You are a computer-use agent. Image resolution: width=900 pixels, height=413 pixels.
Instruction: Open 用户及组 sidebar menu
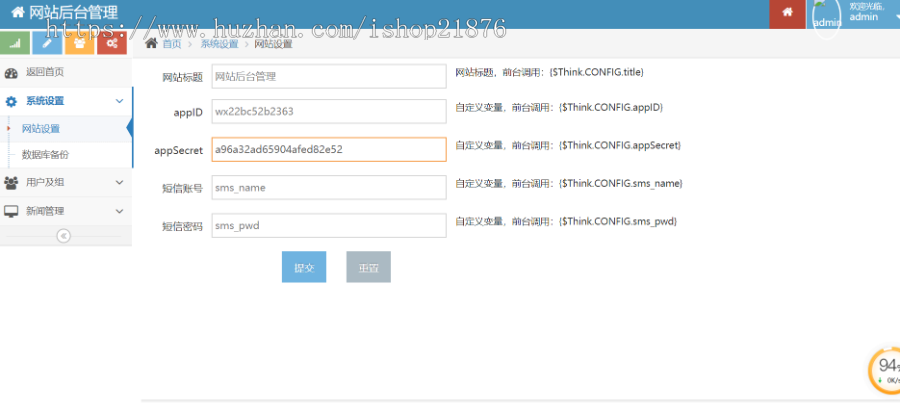pos(66,182)
